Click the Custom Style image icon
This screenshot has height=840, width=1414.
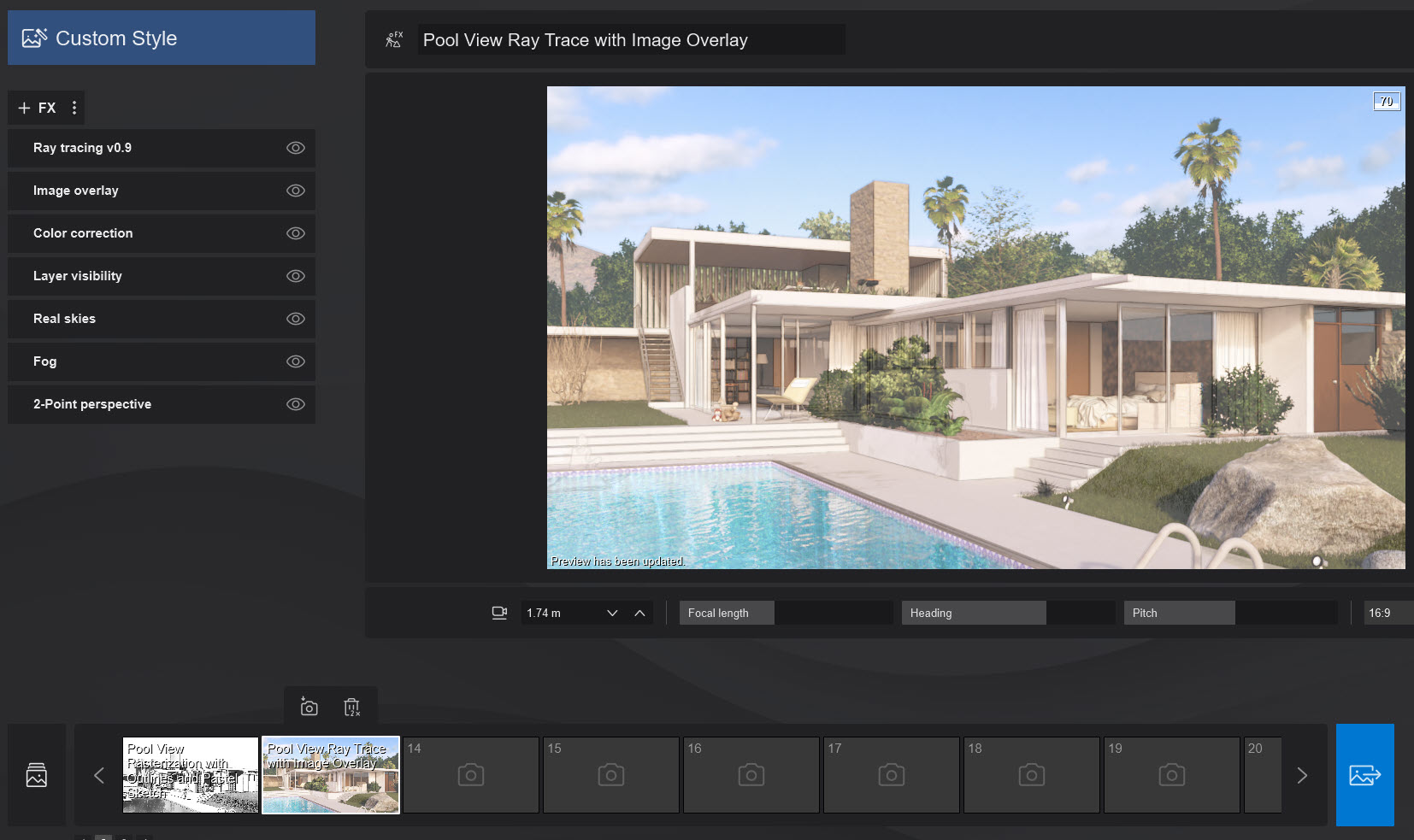pos(34,38)
